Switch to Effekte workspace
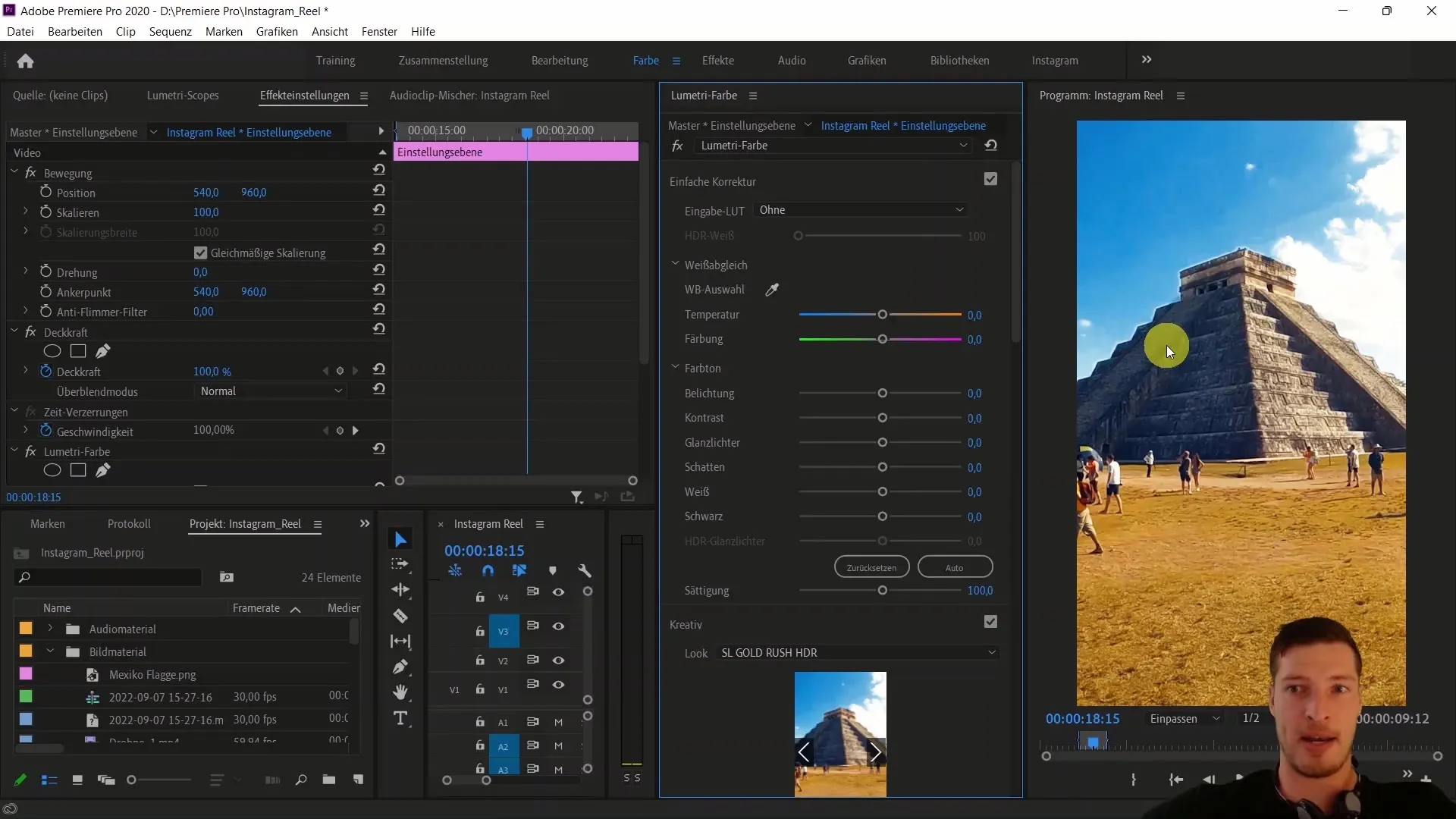1456x819 pixels. coord(717,61)
